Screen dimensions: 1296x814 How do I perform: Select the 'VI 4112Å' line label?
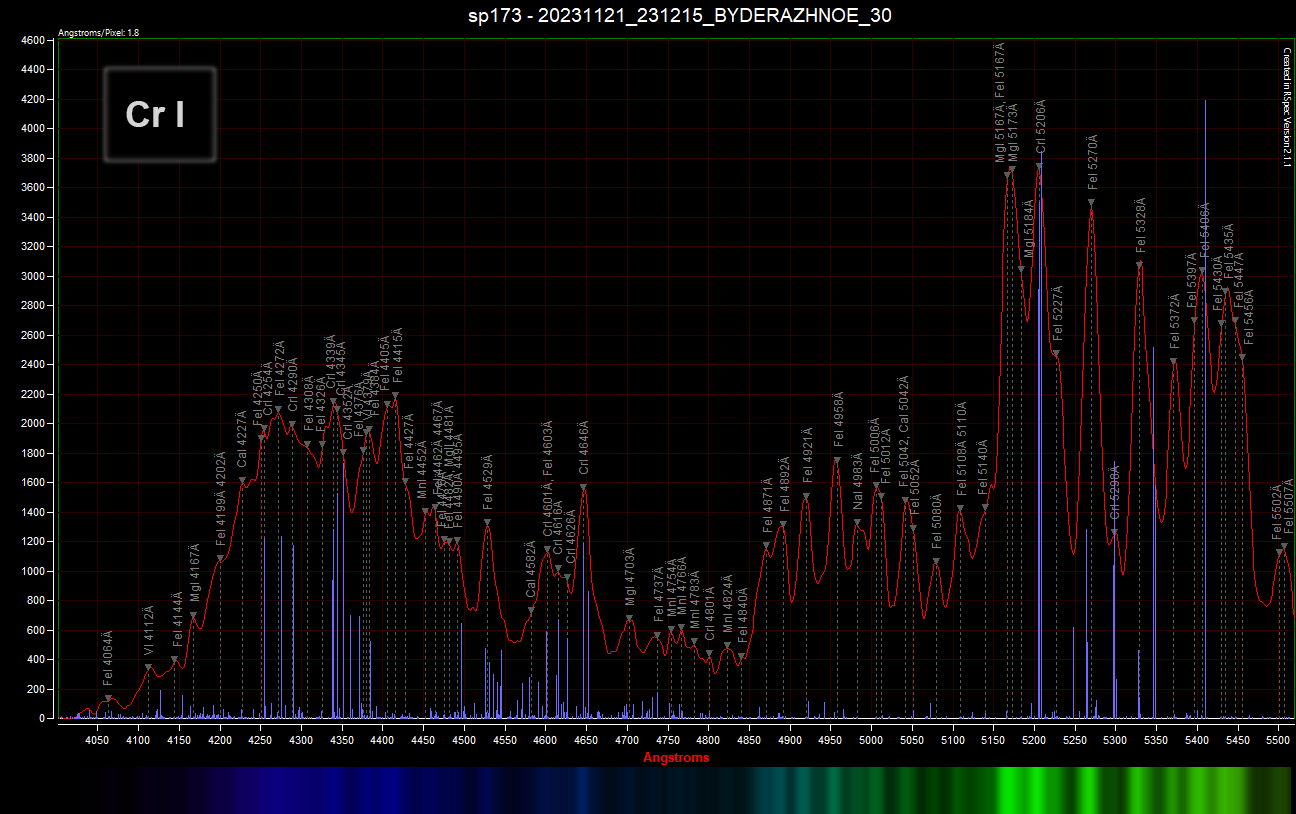(148, 631)
